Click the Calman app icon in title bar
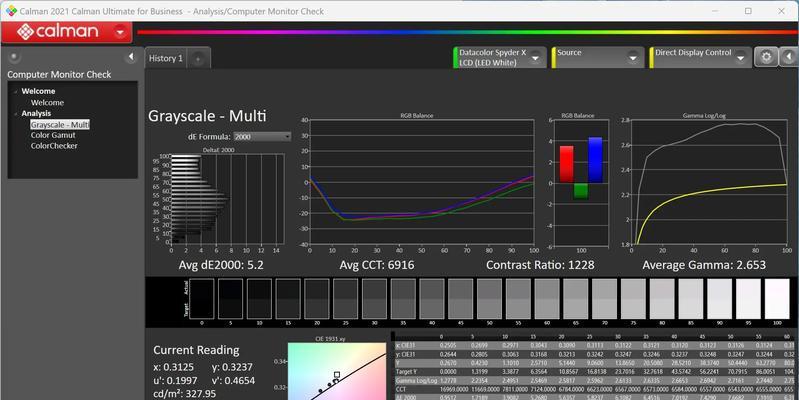The width and height of the screenshot is (799, 400). [x=11, y=11]
